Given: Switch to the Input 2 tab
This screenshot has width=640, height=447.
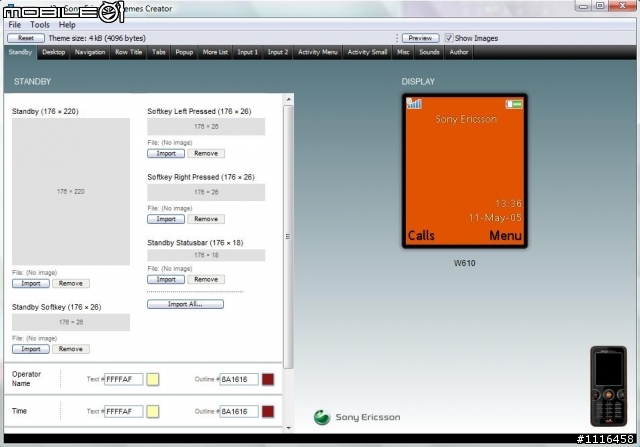Looking at the screenshot, I should [x=278, y=52].
